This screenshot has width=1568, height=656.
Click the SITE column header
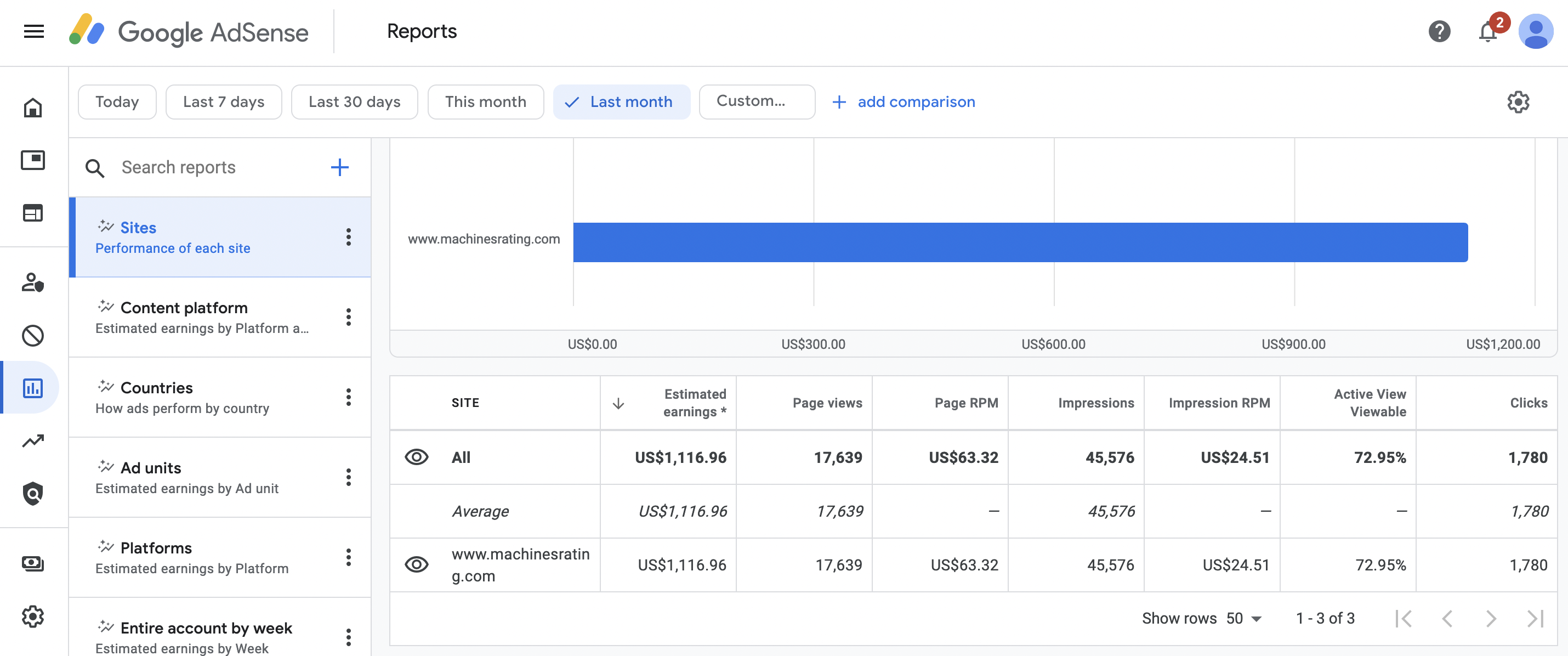click(465, 403)
